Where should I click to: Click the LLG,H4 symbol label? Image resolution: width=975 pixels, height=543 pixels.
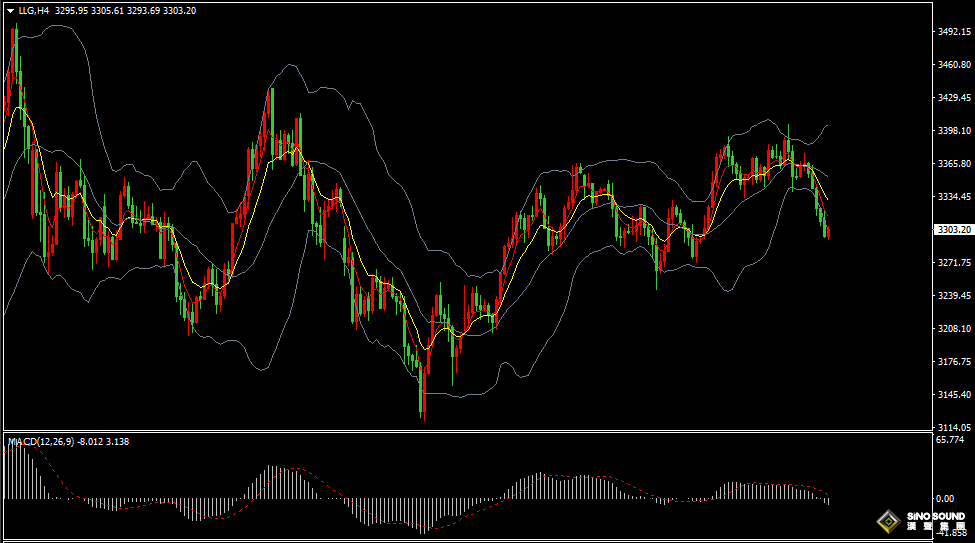[34, 11]
